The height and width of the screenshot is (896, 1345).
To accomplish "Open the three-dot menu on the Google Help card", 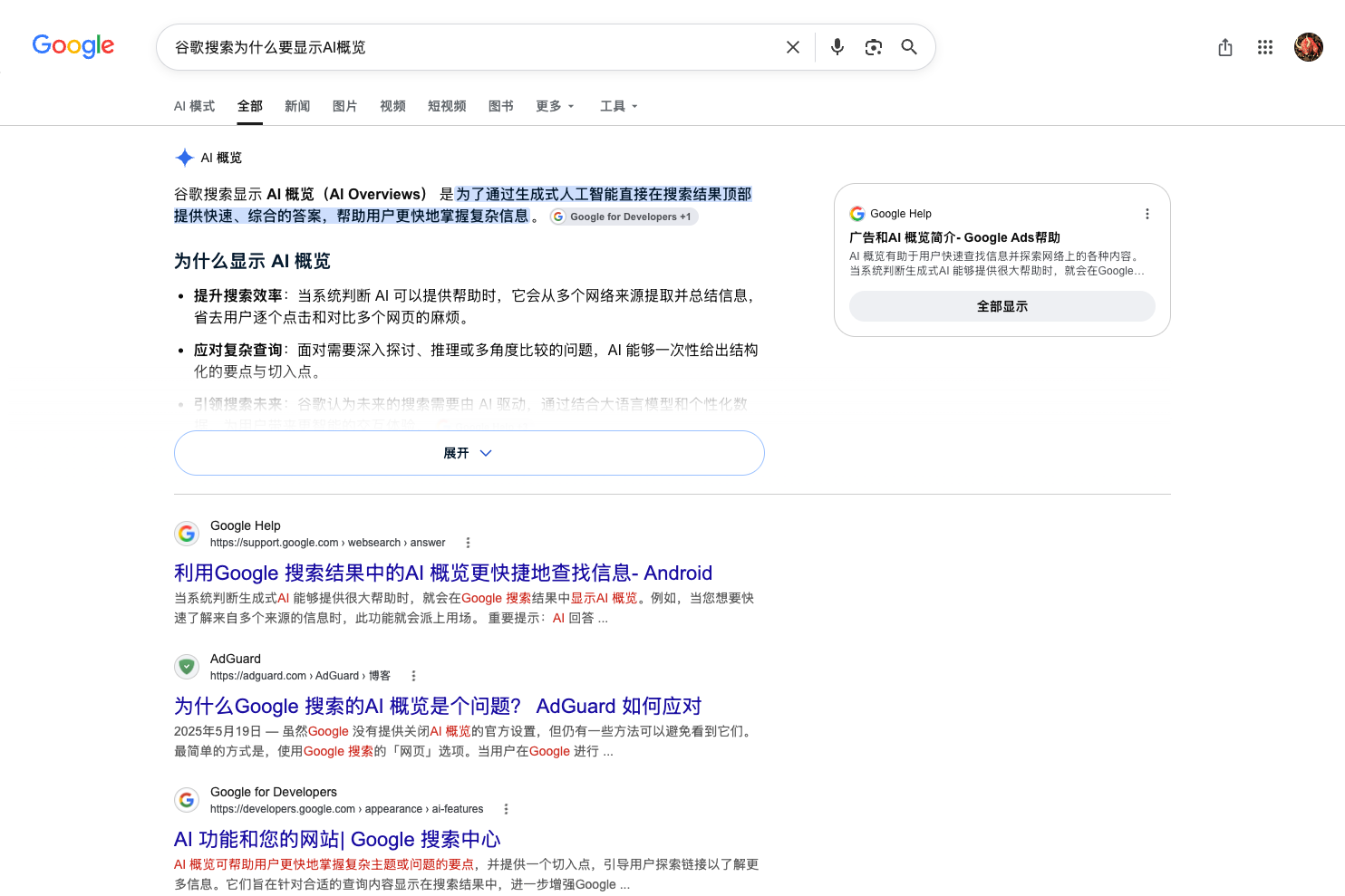I will coord(1147,214).
